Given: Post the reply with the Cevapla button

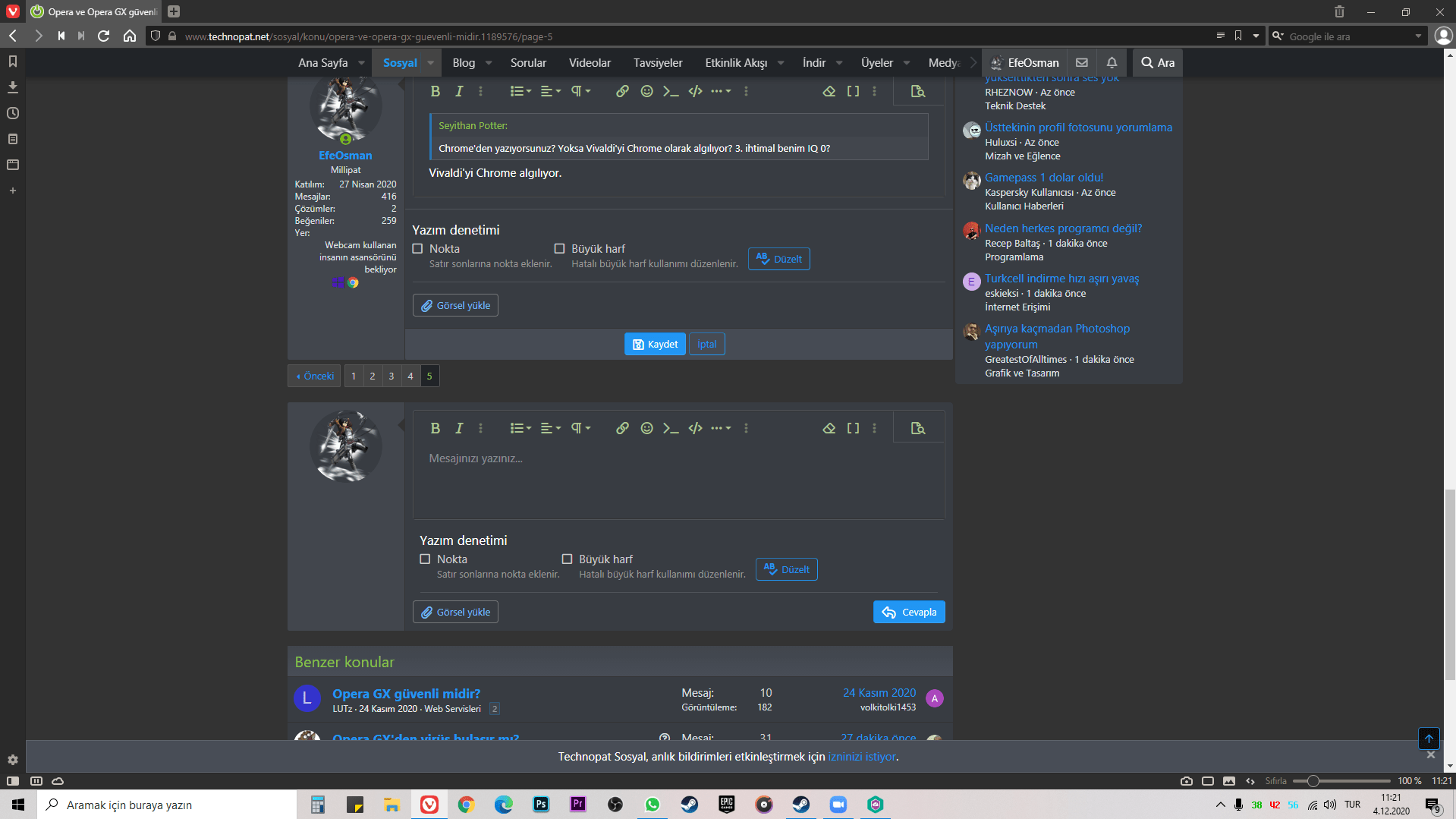Looking at the screenshot, I should coord(909,612).
